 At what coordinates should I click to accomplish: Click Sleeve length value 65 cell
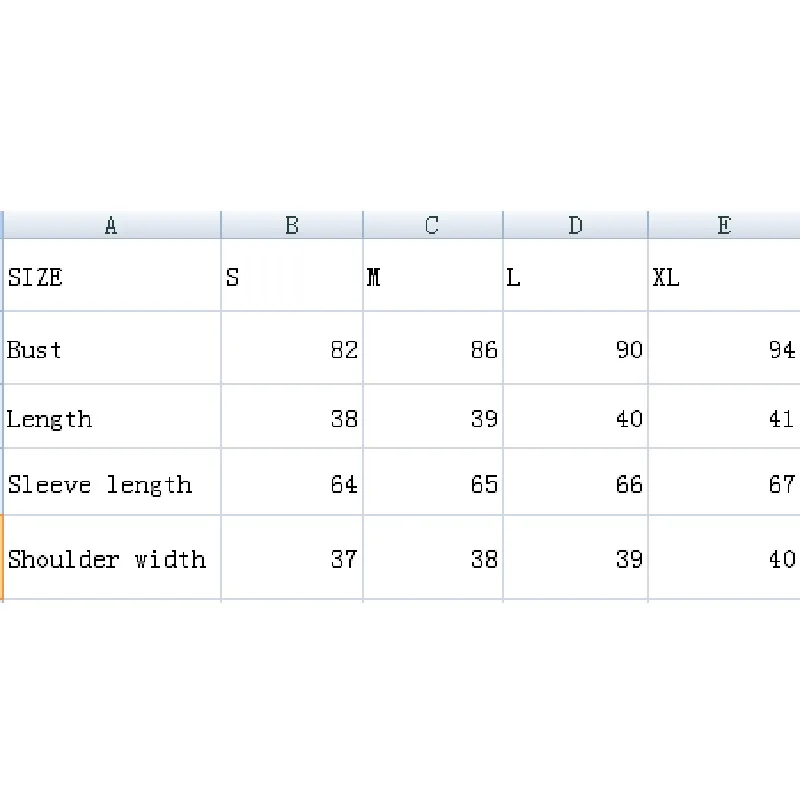pos(432,484)
